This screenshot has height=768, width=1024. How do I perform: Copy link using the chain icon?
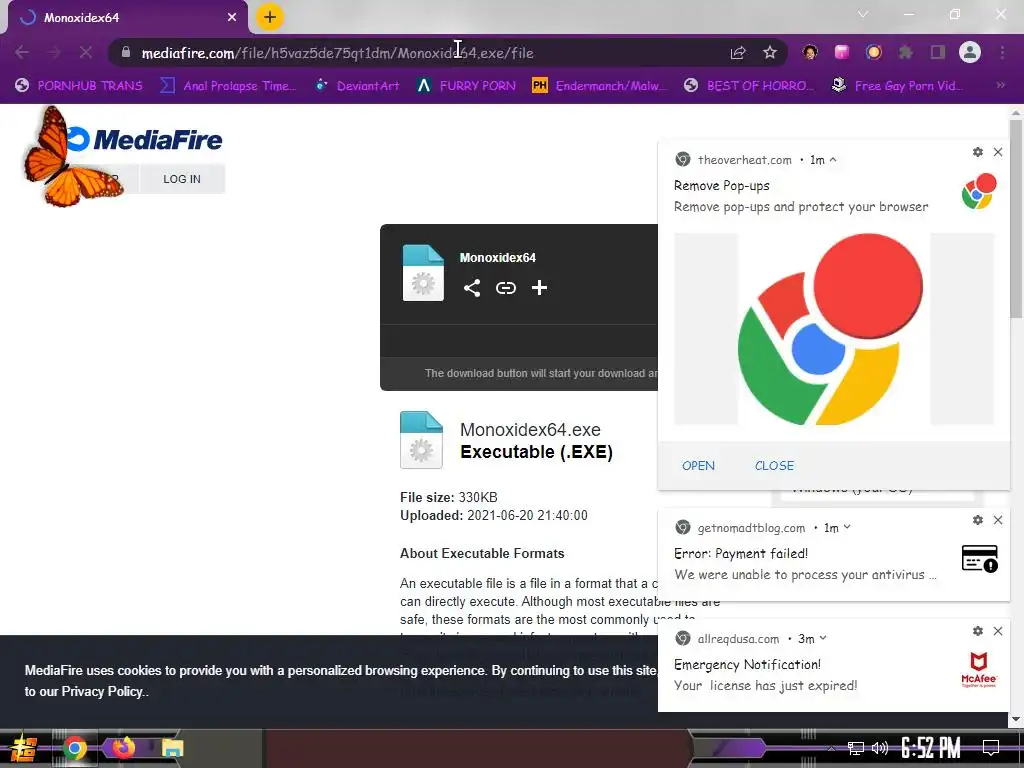(505, 288)
